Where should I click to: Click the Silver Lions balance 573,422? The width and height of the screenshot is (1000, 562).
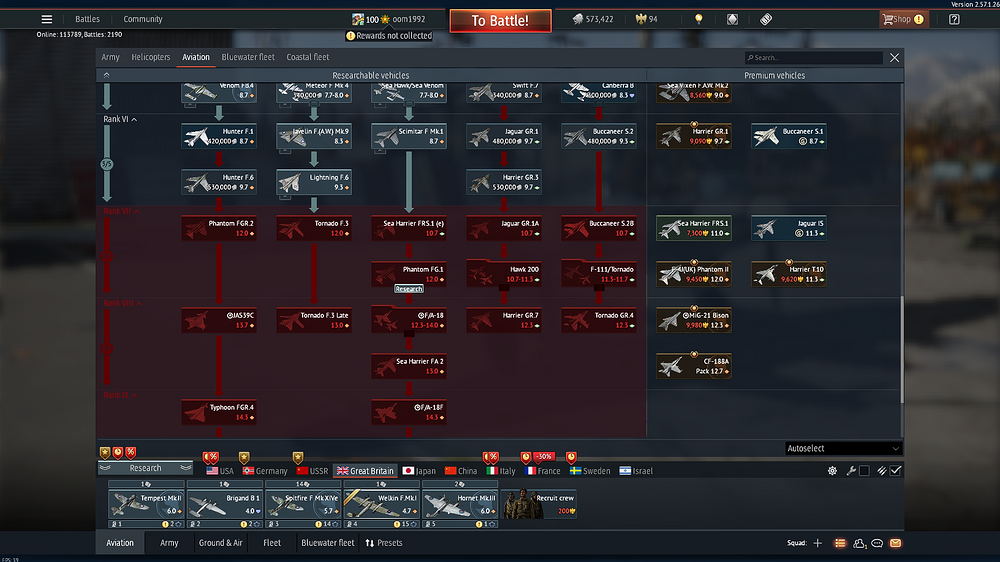point(593,19)
